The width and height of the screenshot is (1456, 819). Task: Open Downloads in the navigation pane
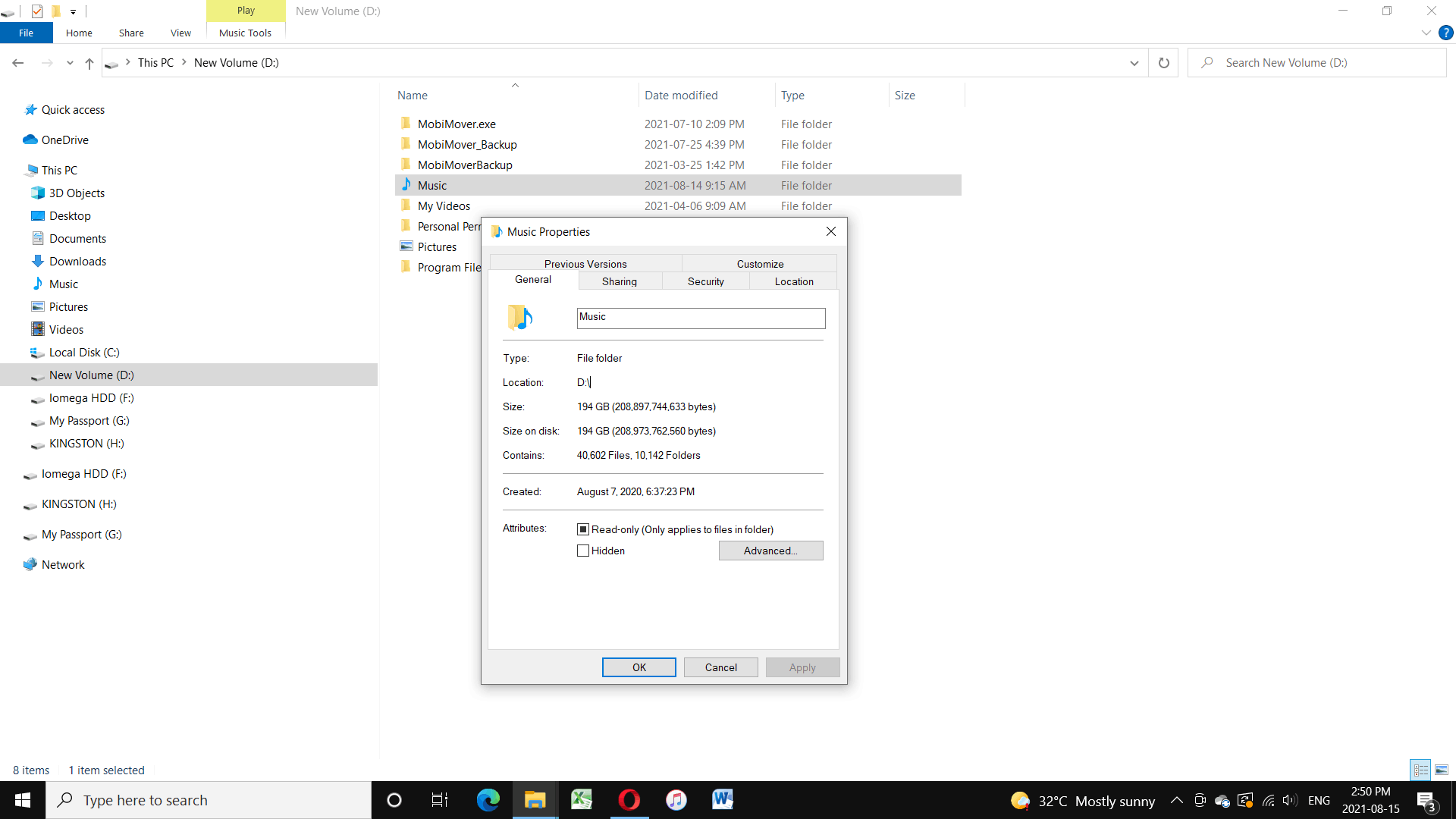coord(77,261)
